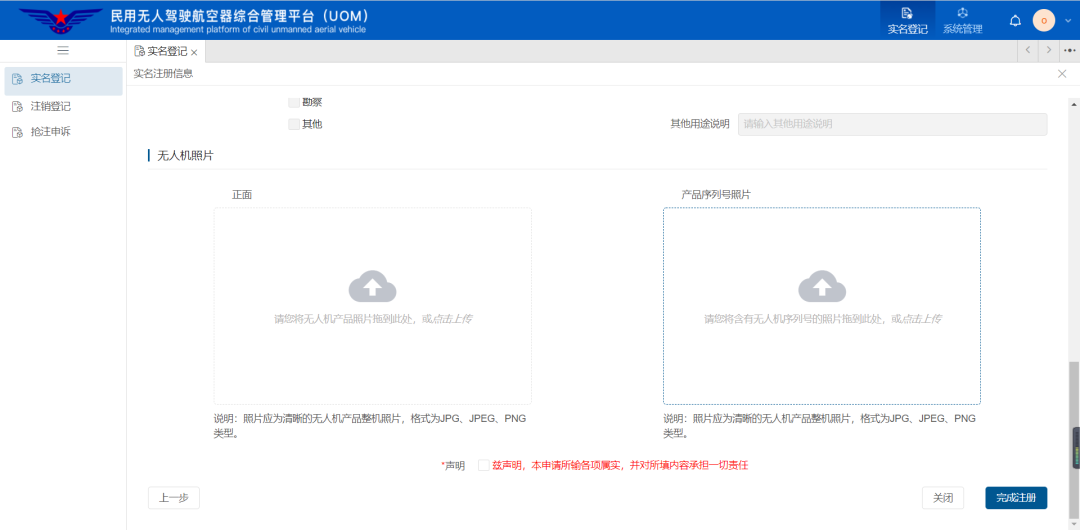Image resolution: width=1080 pixels, height=530 pixels.
Task: Expand the account dropdown arrow
Action: click(x=1067, y=20)
